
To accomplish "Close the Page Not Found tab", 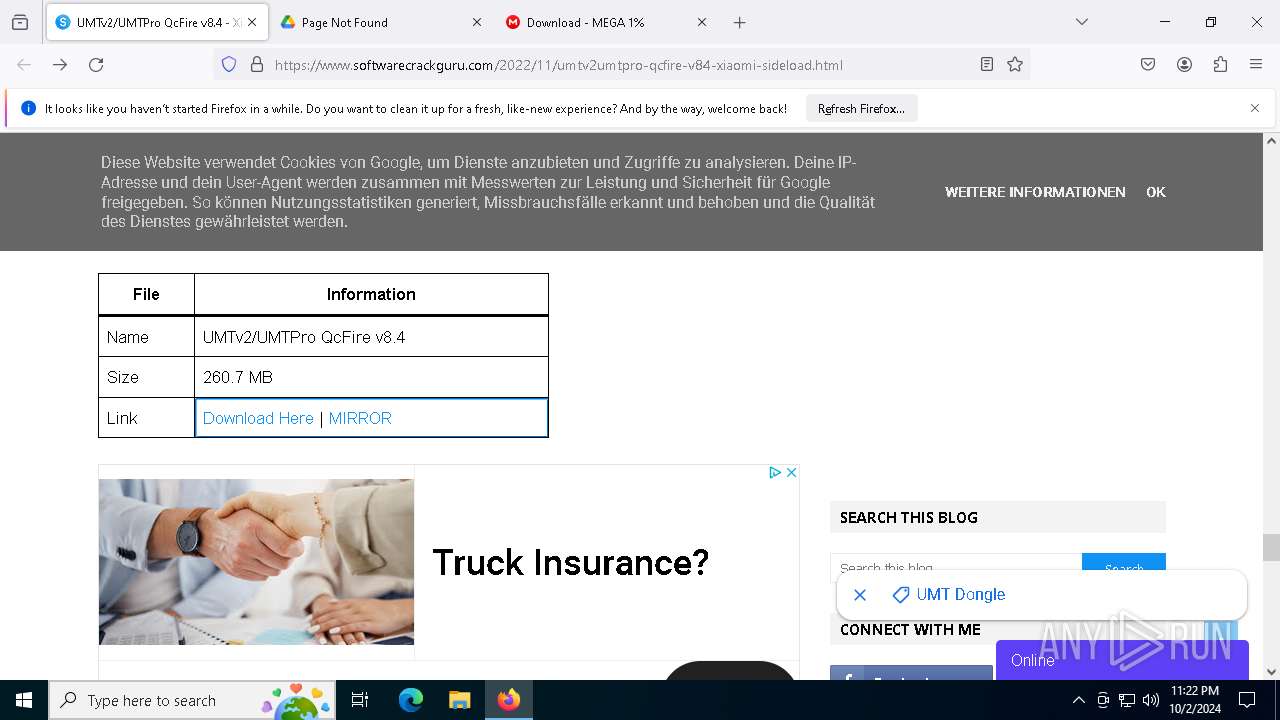I will pyautogui.click(x=476, y=22).
